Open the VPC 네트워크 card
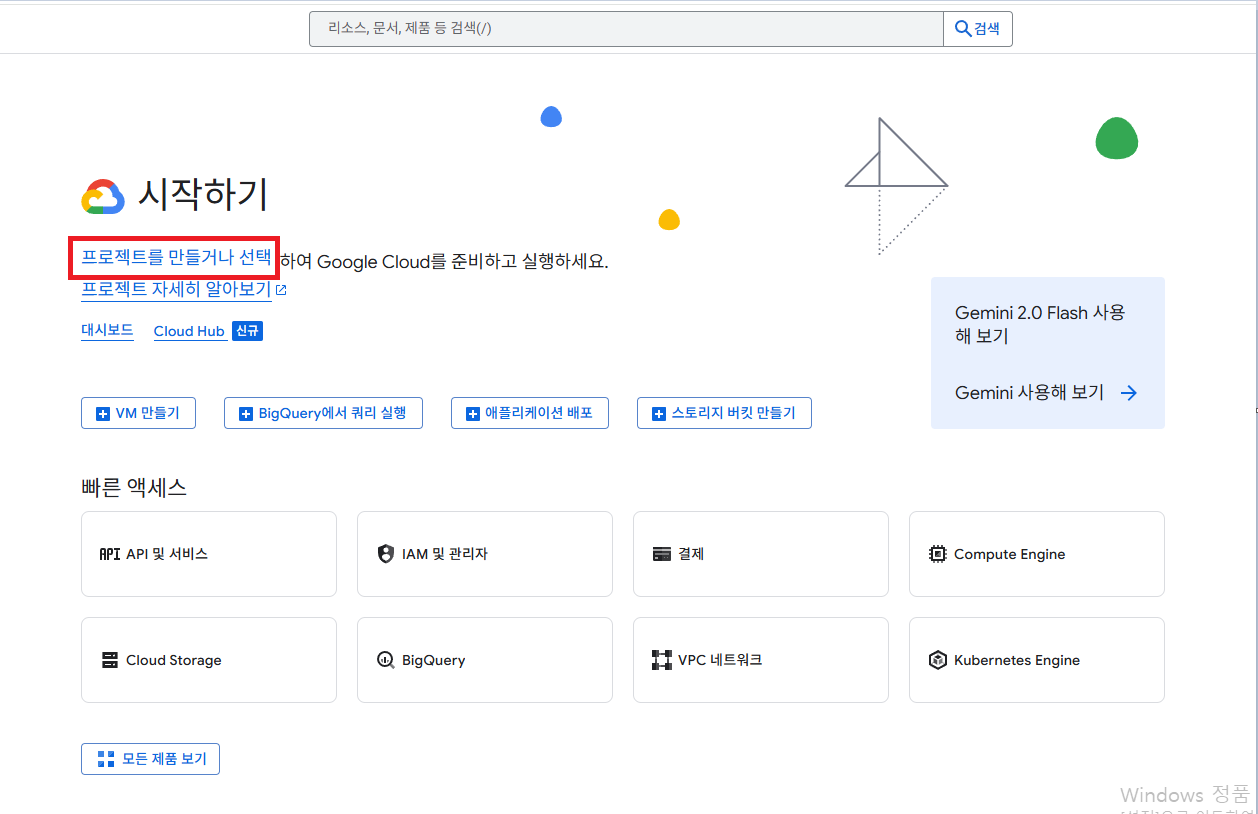Image resolution: width=1258 pixels, height=814 pixels. (761, 660)
